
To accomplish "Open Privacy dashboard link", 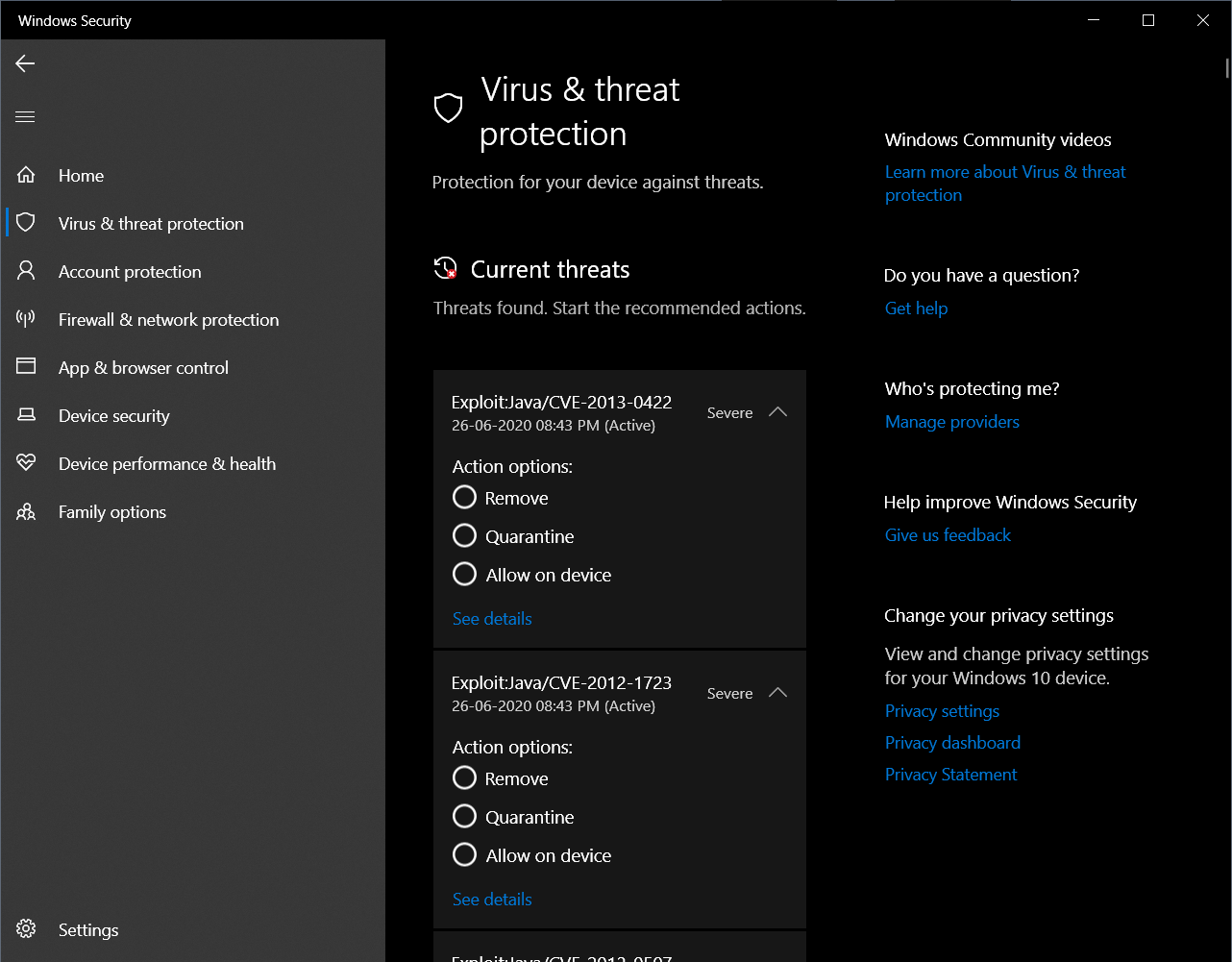I will coord(952,742).
